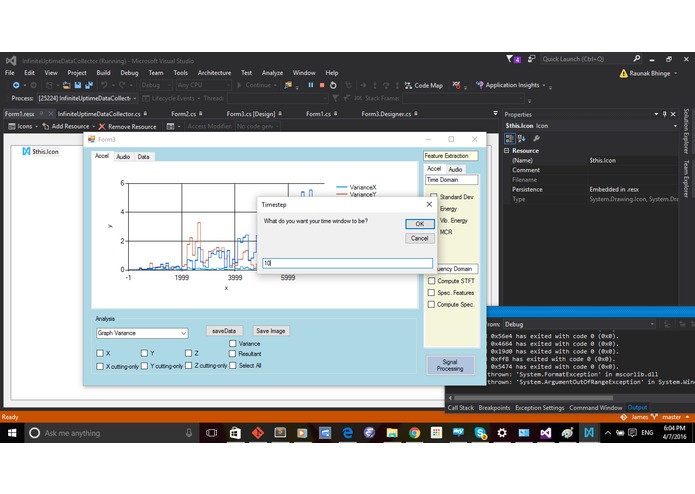Open the Architecture menu

tap(215, 73)
